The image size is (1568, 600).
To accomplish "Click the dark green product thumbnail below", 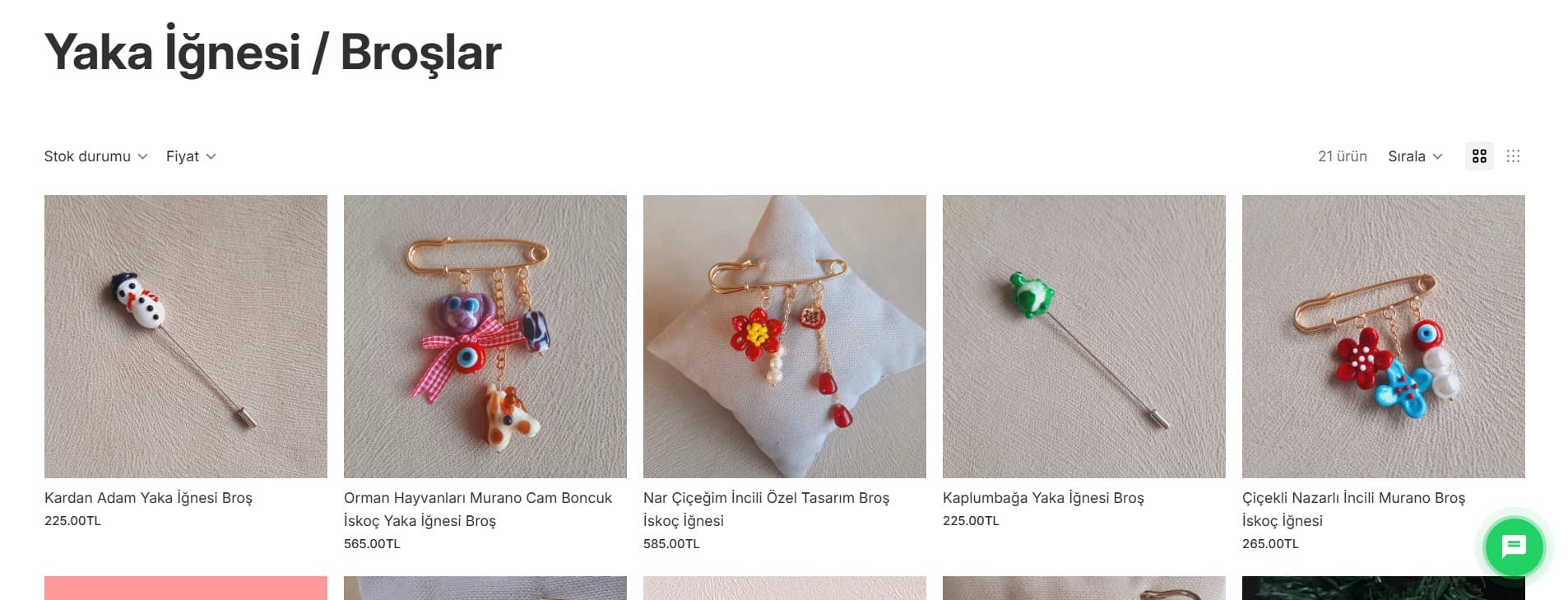I will [1384, 588].
